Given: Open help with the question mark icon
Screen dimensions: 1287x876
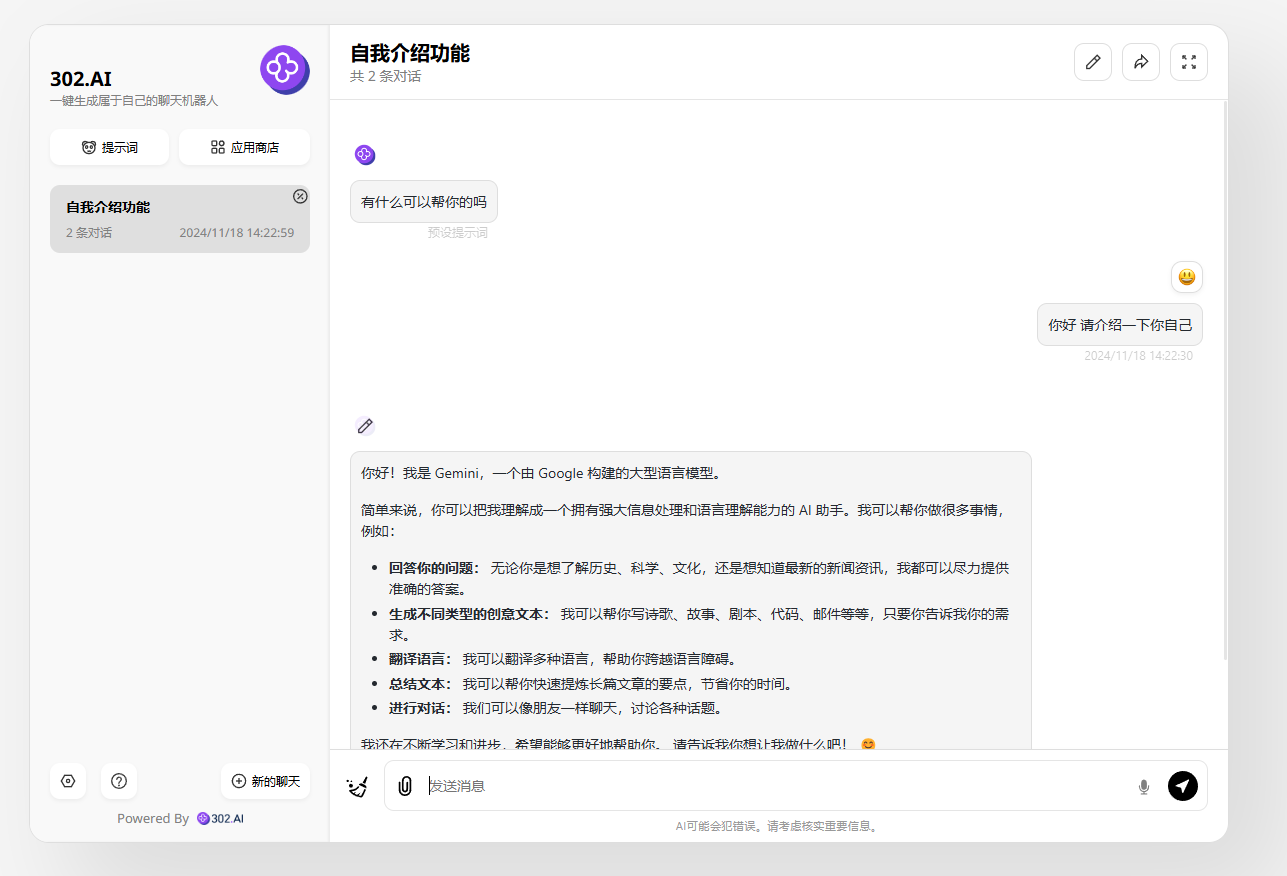Looking at the screenshot, I should tap(119, 781).
